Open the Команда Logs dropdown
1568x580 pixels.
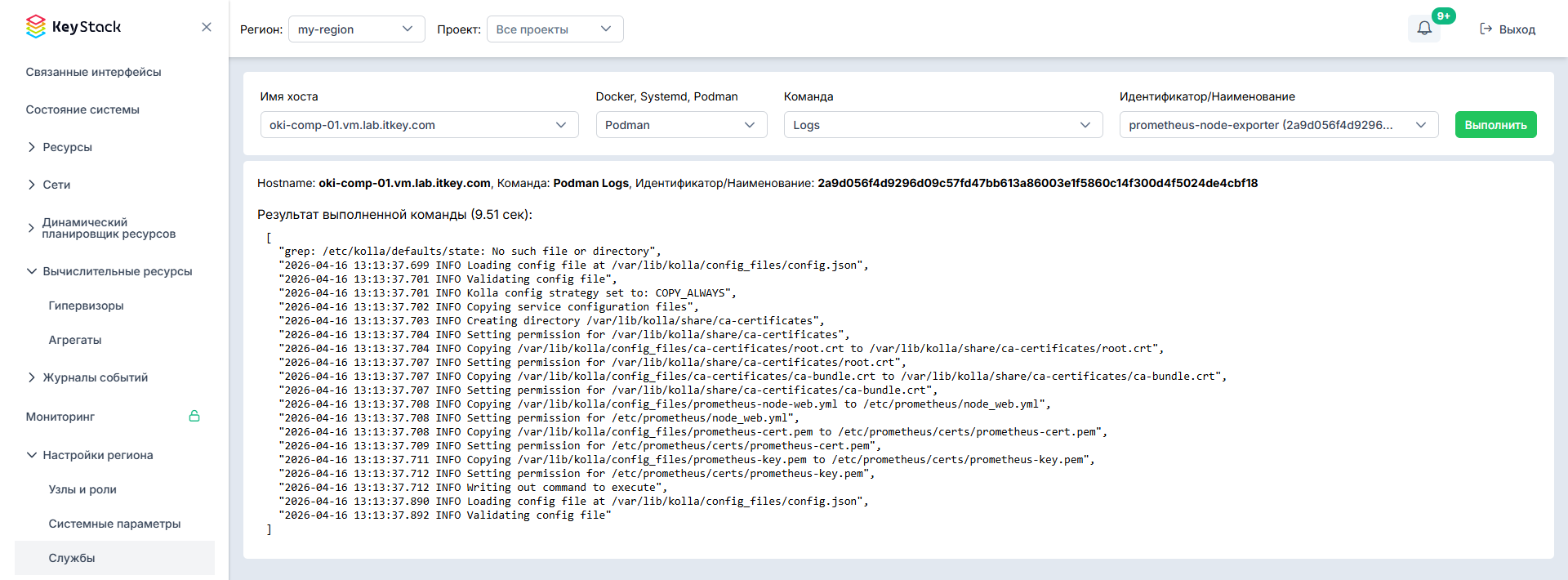(x=943, y=125)
